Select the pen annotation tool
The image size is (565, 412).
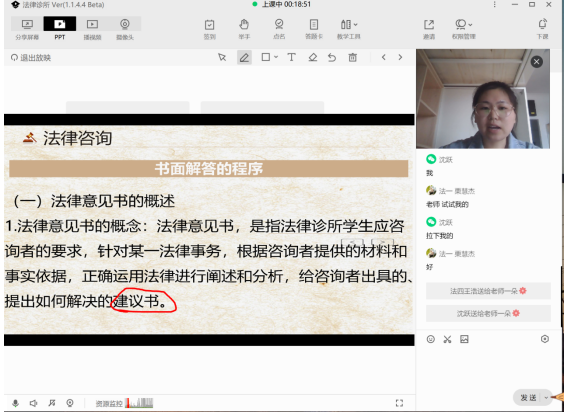[x=244, y=57]
